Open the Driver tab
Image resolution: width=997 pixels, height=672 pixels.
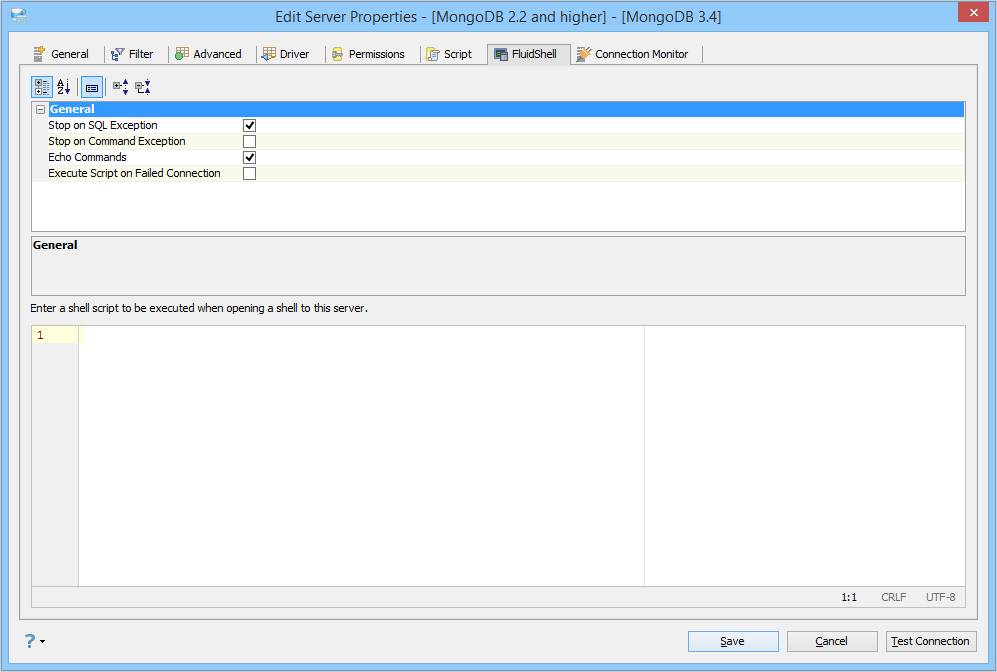click(286, 54)
